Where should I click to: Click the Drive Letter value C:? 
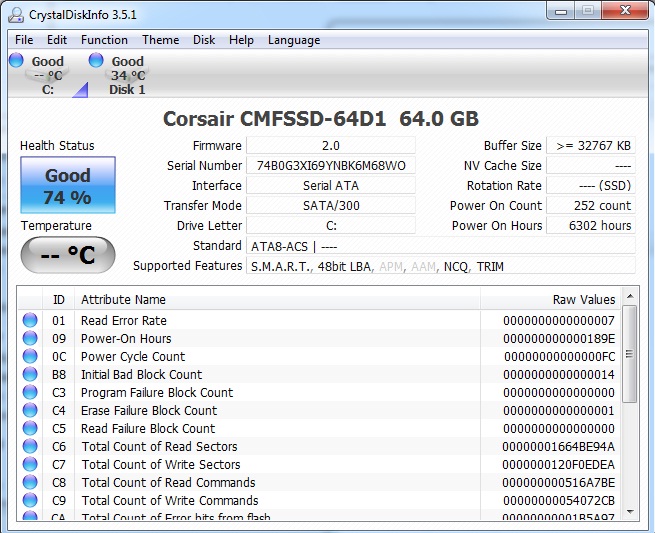coord(331,226)
